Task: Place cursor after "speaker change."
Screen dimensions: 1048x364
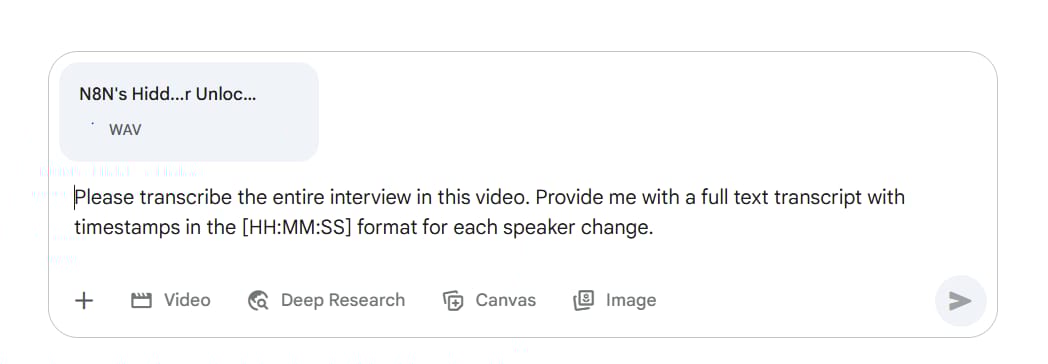Action: pos(654,228)
